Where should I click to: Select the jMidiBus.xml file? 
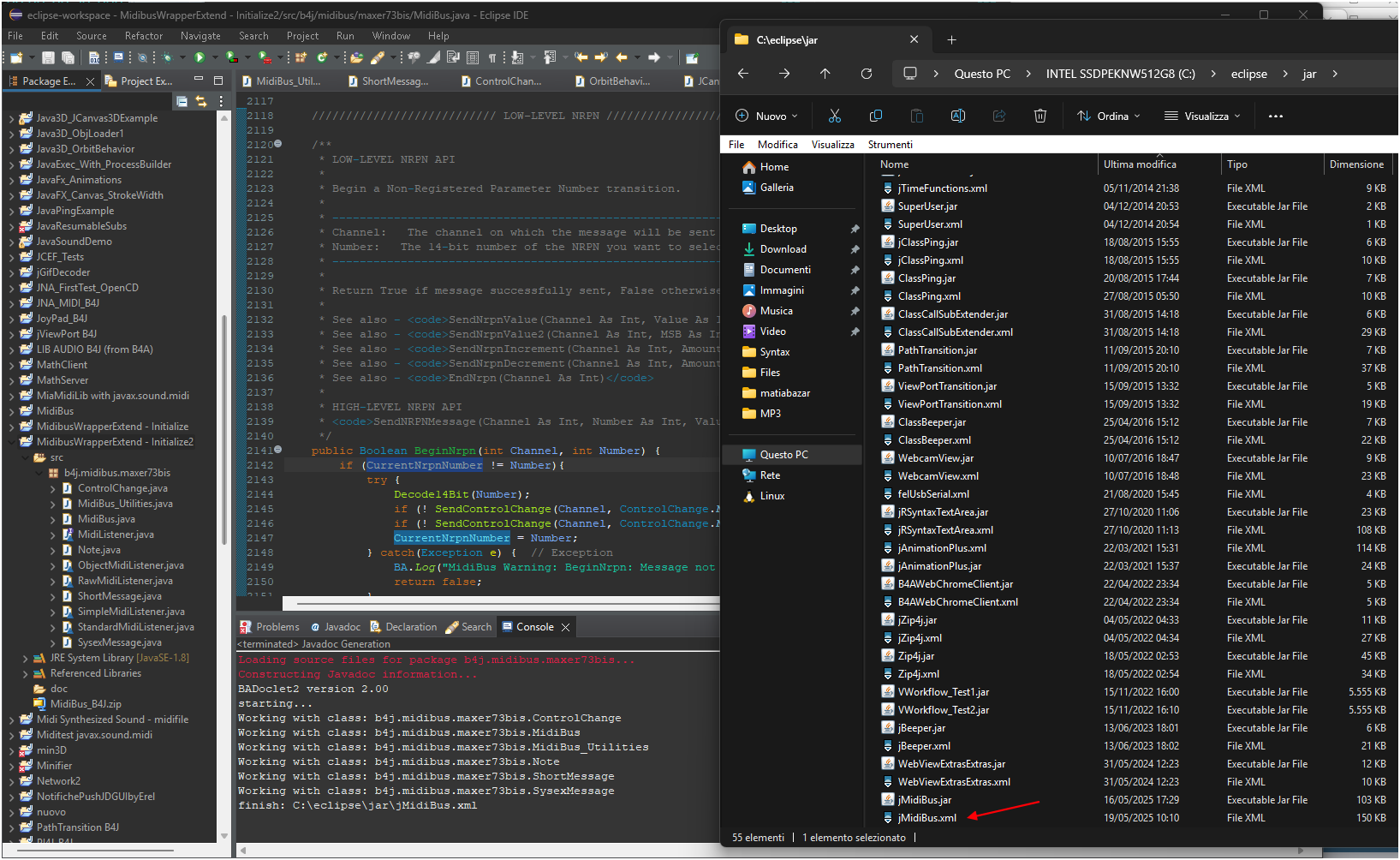point(926,818)
